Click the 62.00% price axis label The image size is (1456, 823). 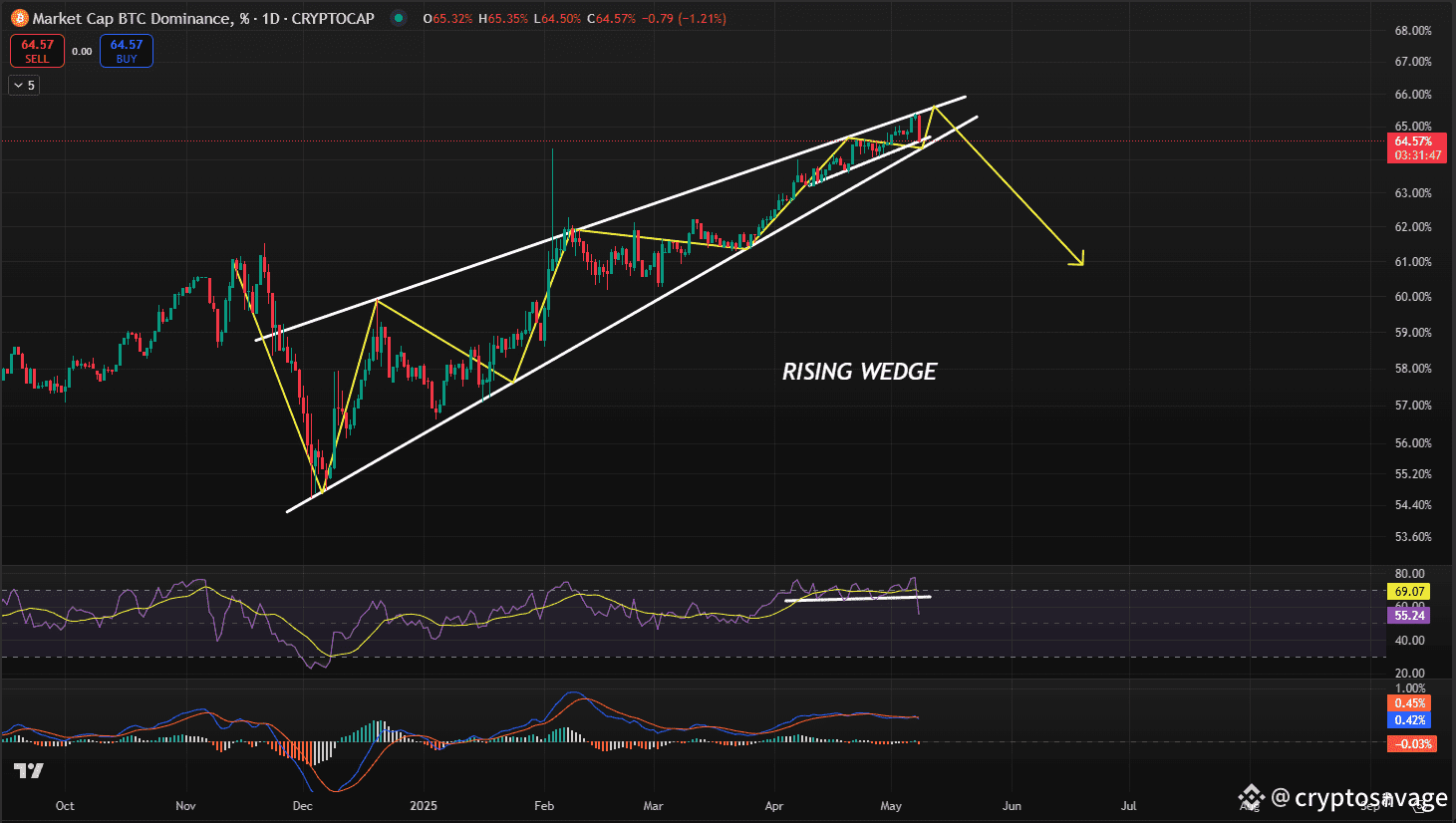[1413, 227]
